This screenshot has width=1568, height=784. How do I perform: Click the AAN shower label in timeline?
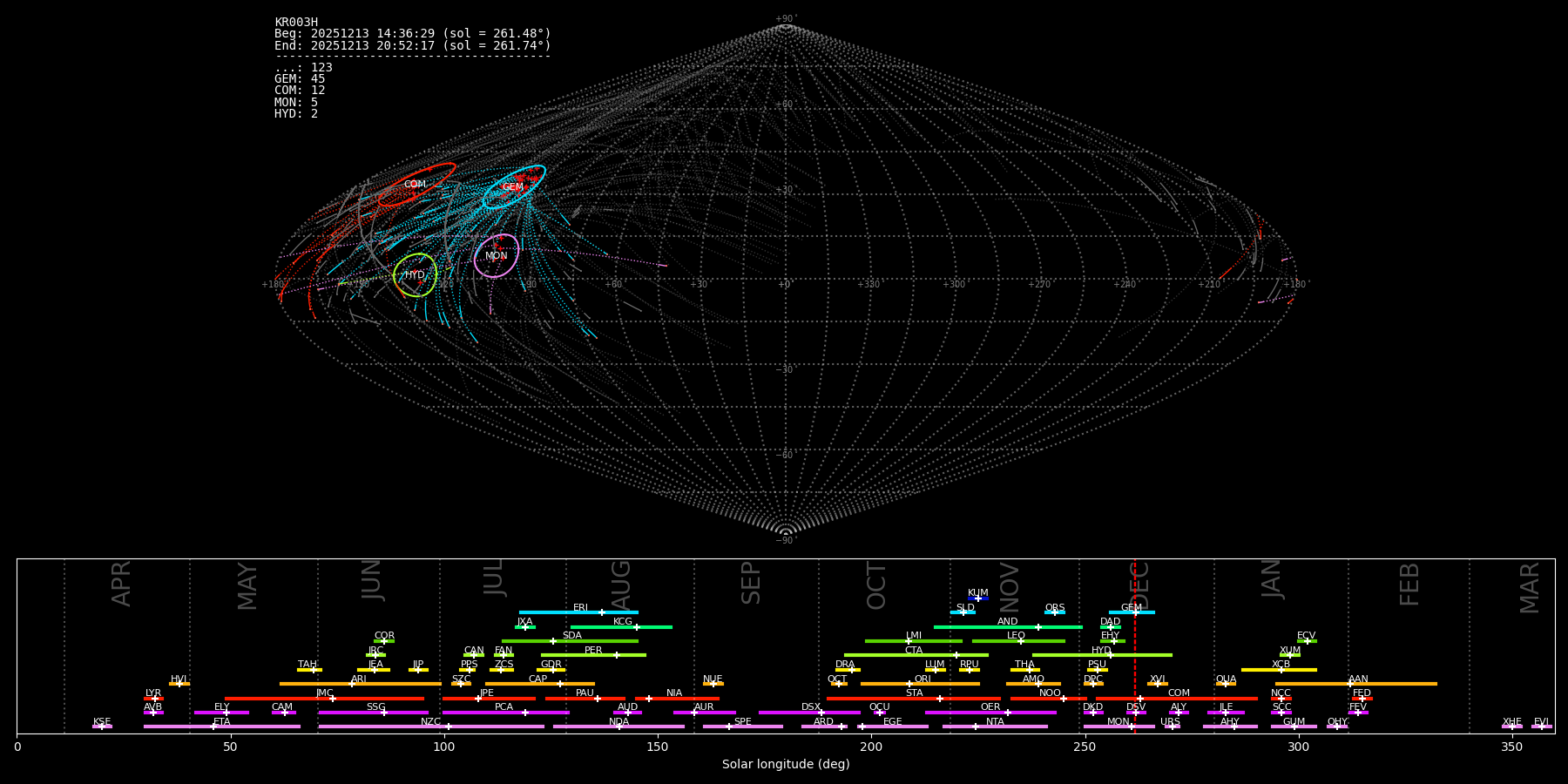[x=1358, y=679]
